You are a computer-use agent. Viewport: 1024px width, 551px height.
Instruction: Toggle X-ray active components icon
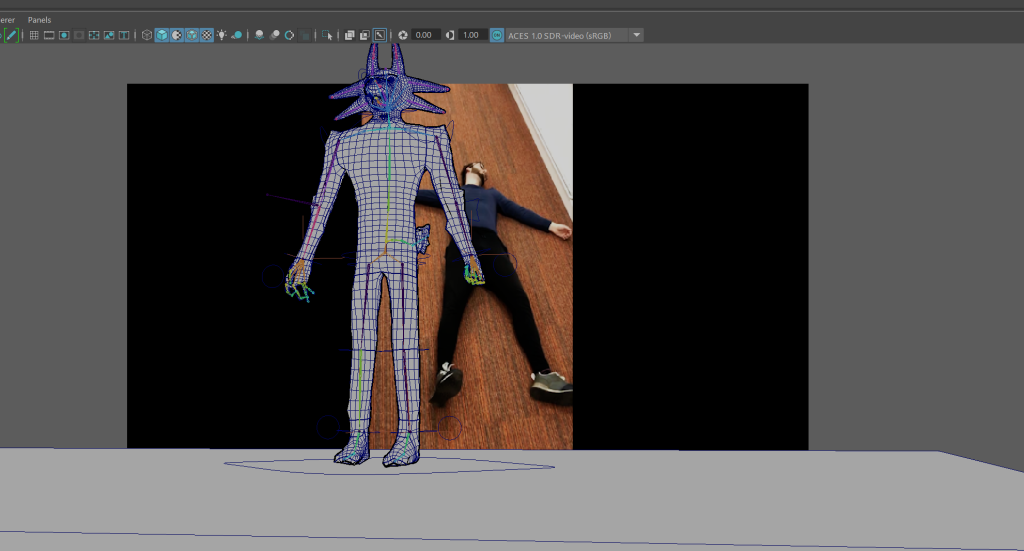pyautogui.click(x=364, y=35)
